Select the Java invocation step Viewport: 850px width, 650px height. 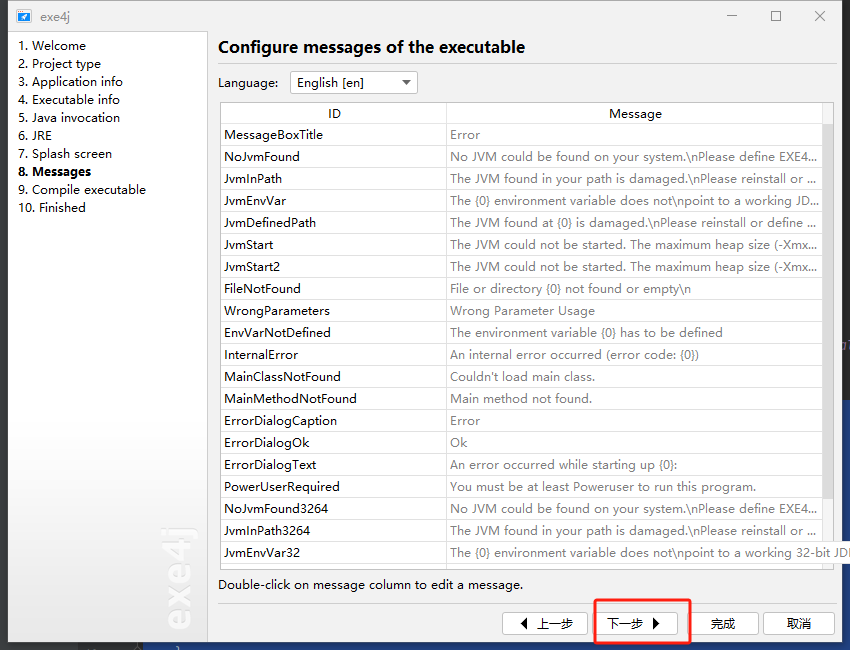tap(68, 117)
